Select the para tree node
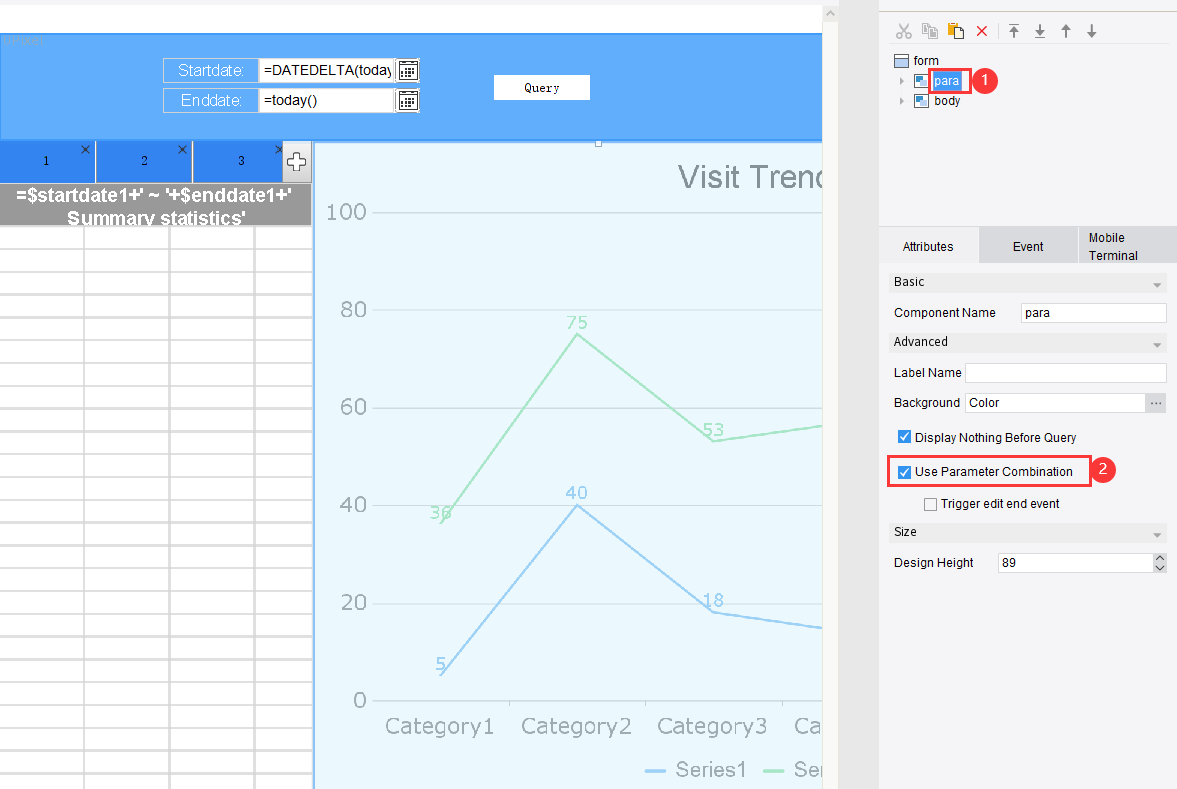Screen dimensions: 1177x789 pos(947,80)
